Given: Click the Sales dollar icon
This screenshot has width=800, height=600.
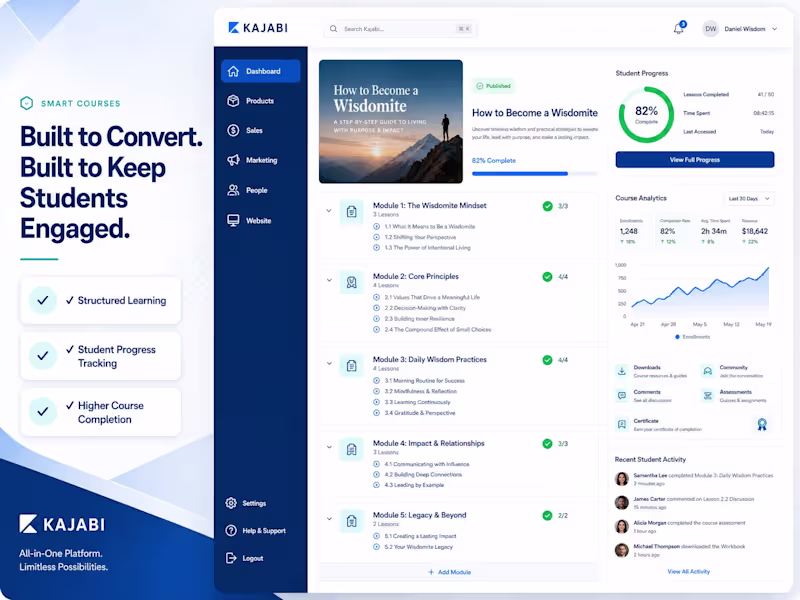Looking at the screenshot, I should coord(233,131).
